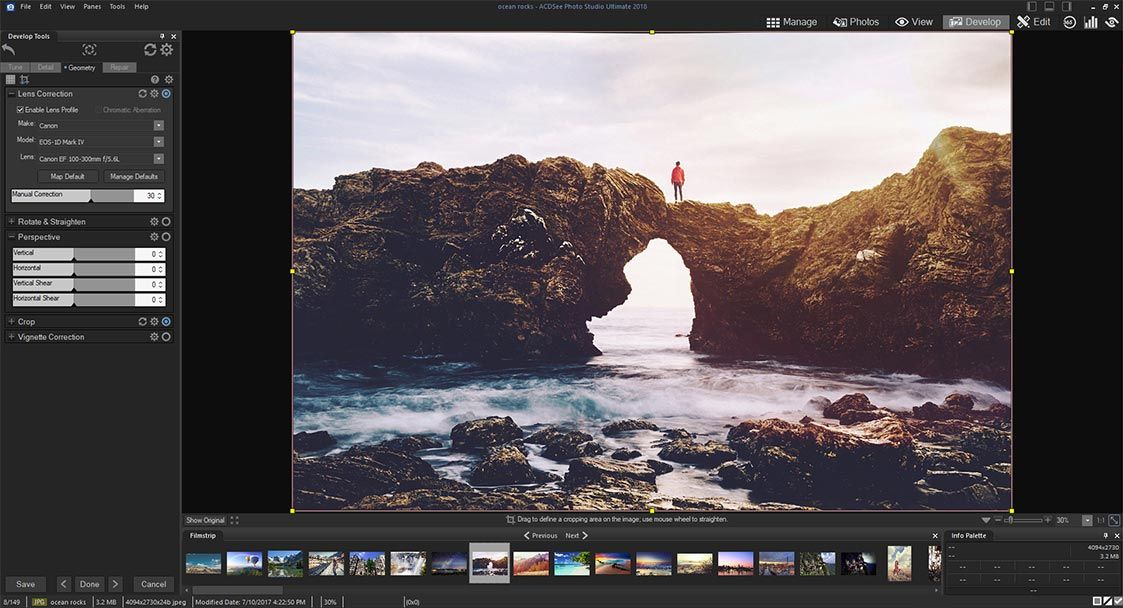Click the soft-proofing eye icon top right
This screenshot has width=1123, height=608.
point(1110,21)
